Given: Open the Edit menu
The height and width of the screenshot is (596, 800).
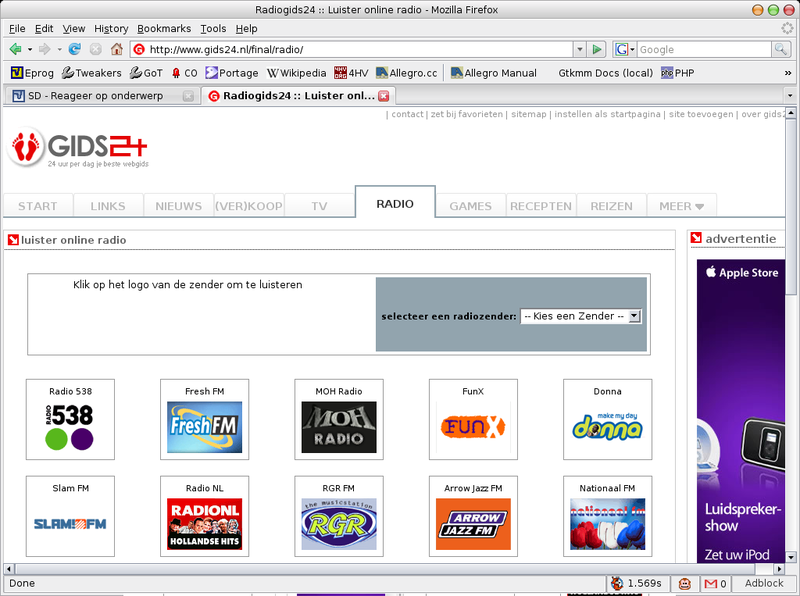Looking at the screenshot, I should pos(44,29).
